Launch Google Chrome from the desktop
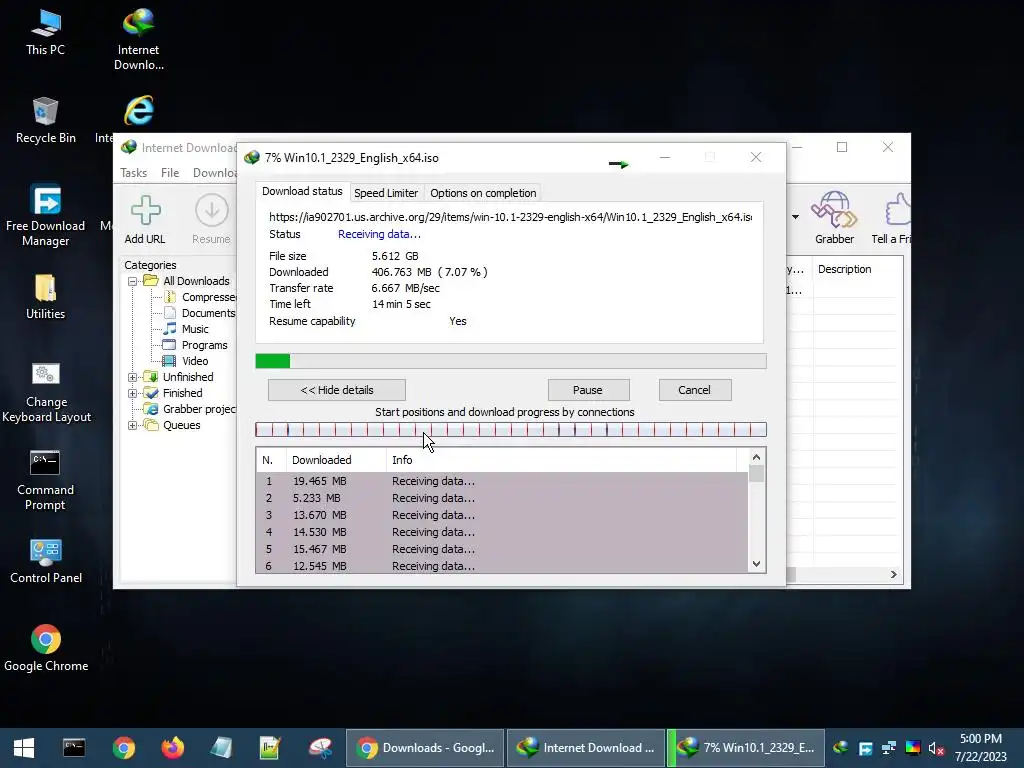 [46, 649]
